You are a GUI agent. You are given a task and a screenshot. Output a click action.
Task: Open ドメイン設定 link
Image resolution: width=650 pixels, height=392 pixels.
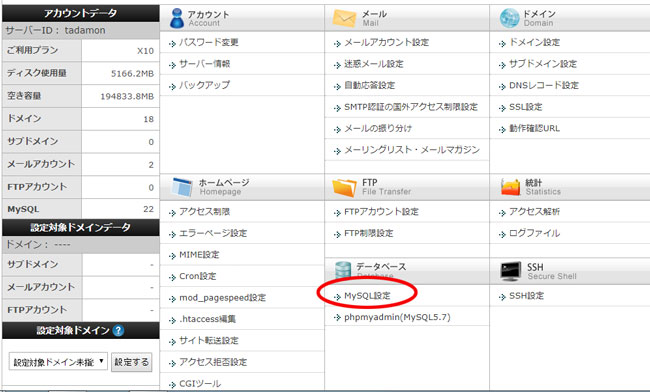click(534, 42)
